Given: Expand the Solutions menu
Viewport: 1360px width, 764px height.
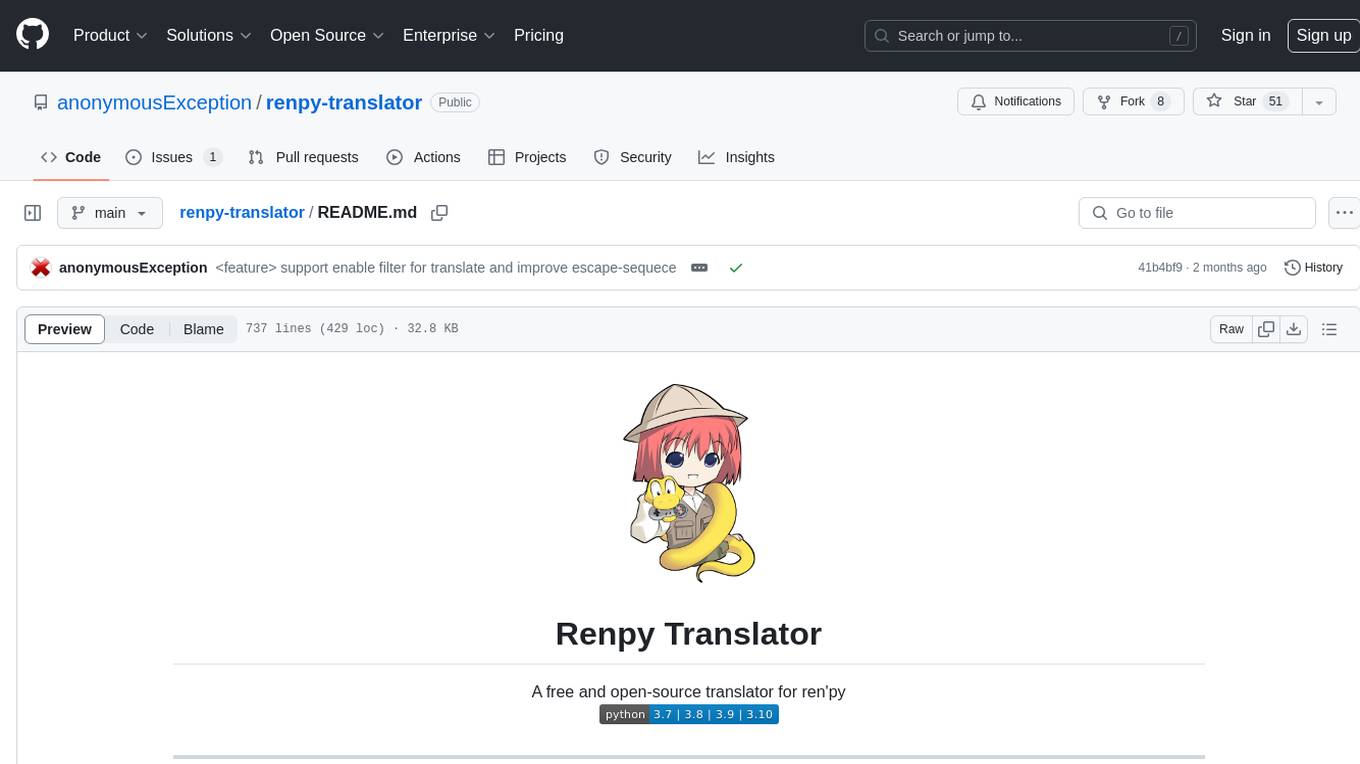Looking at the screenshot, I should click(209, 35).
